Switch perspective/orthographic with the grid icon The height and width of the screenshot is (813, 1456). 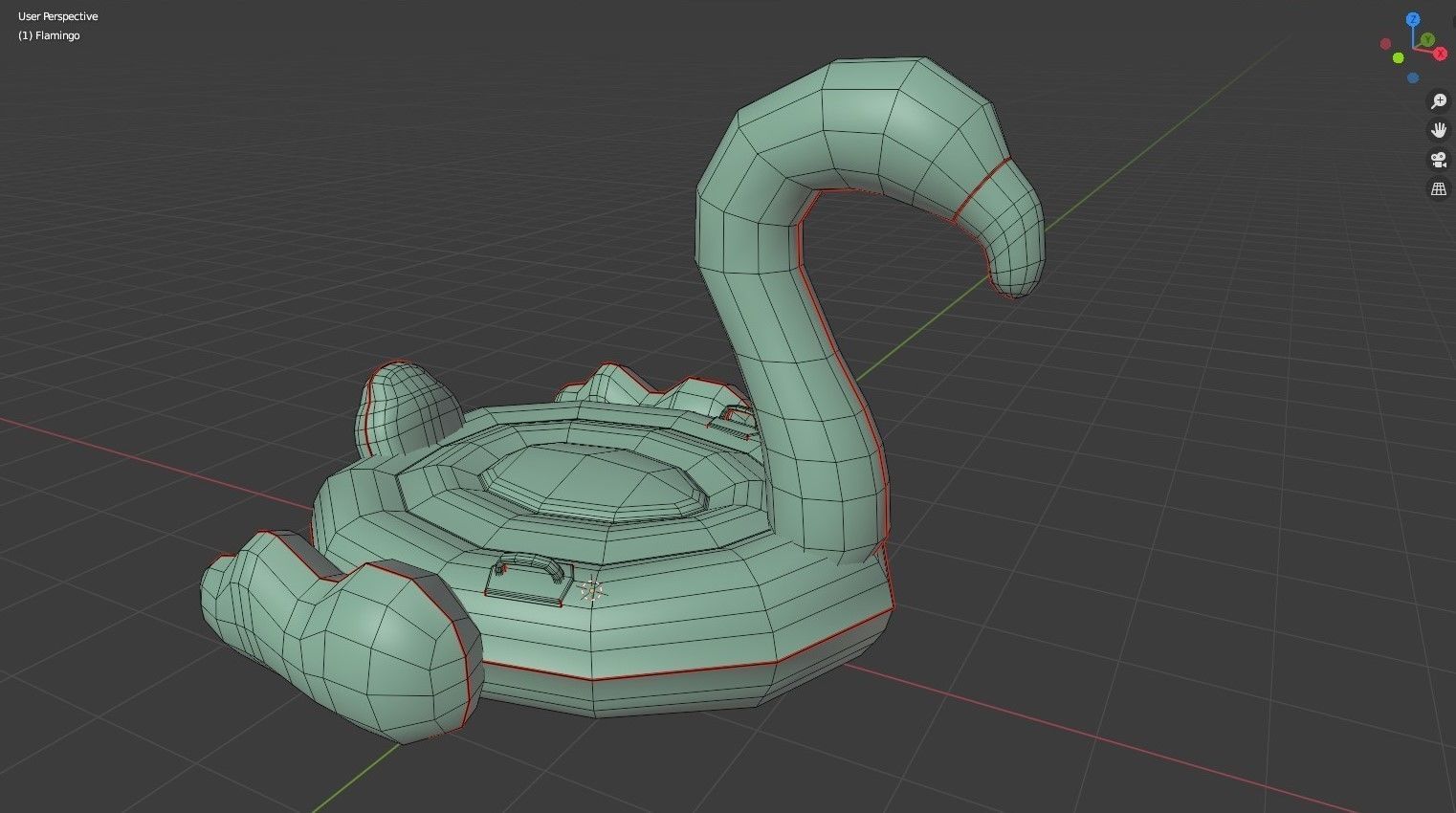click(x=1439, y=189)
